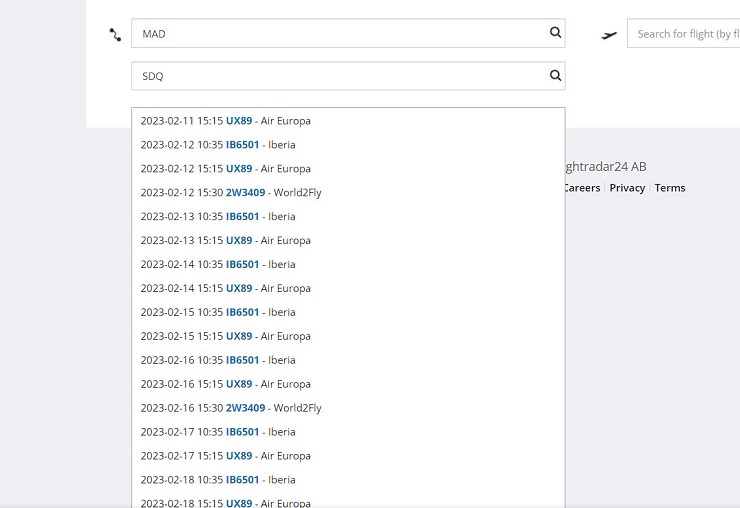Screen dimensions: 740x508
Task: Select 2023-02-14 15:15 UX89 Air Europa flight
Action: pos(348,288)
